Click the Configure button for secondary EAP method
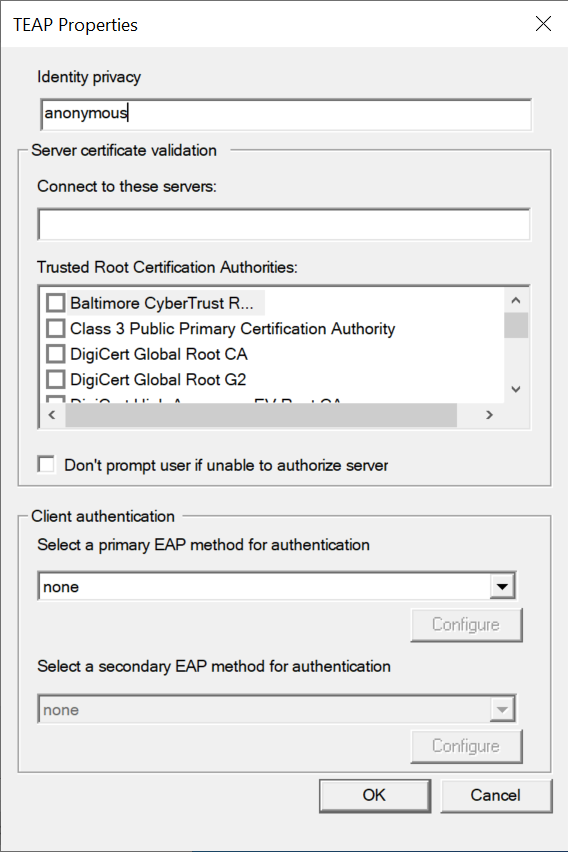 pyautogui.click(x=466, y=746)
